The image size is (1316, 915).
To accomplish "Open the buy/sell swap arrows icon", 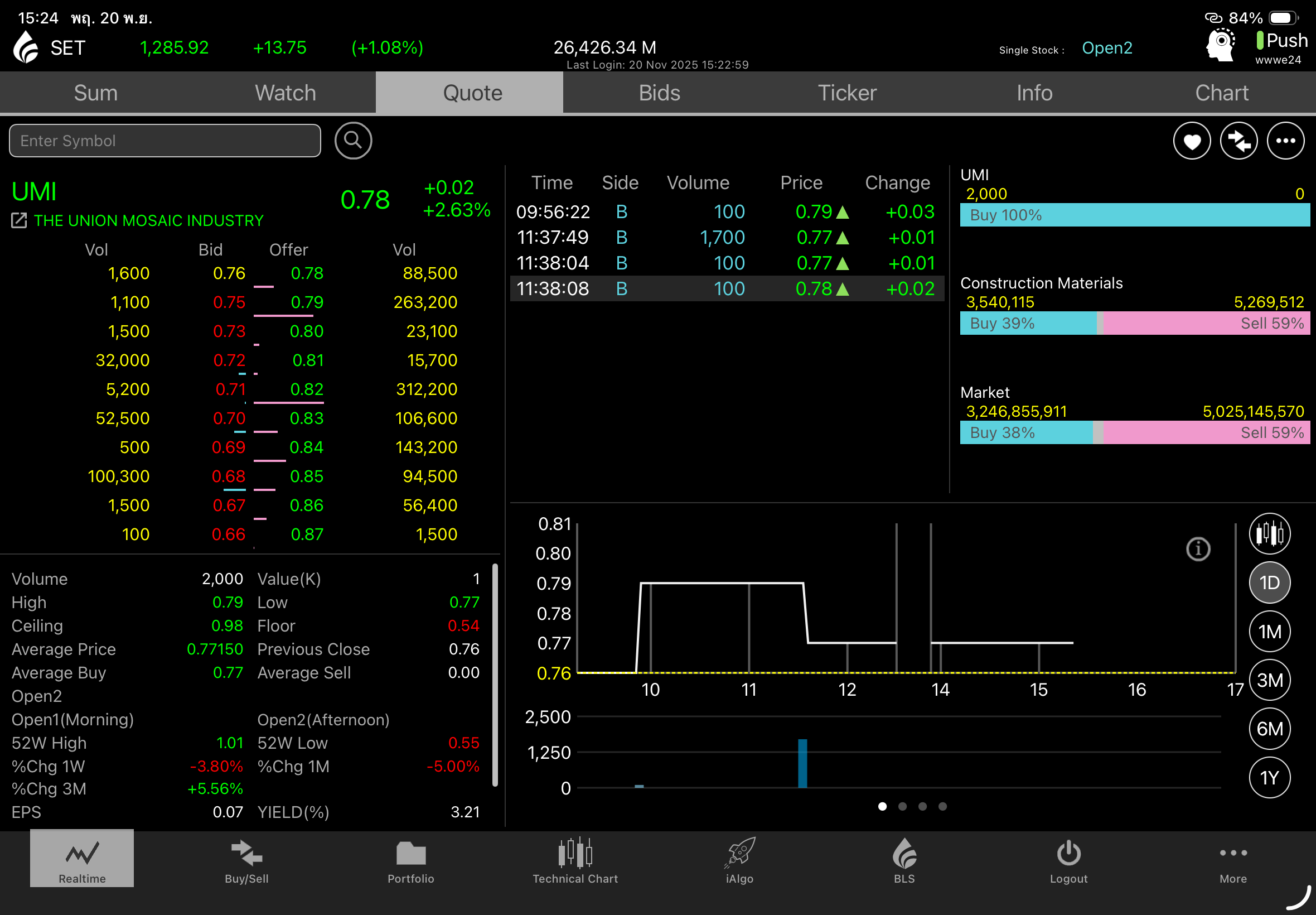I will tap(1238, 141).
